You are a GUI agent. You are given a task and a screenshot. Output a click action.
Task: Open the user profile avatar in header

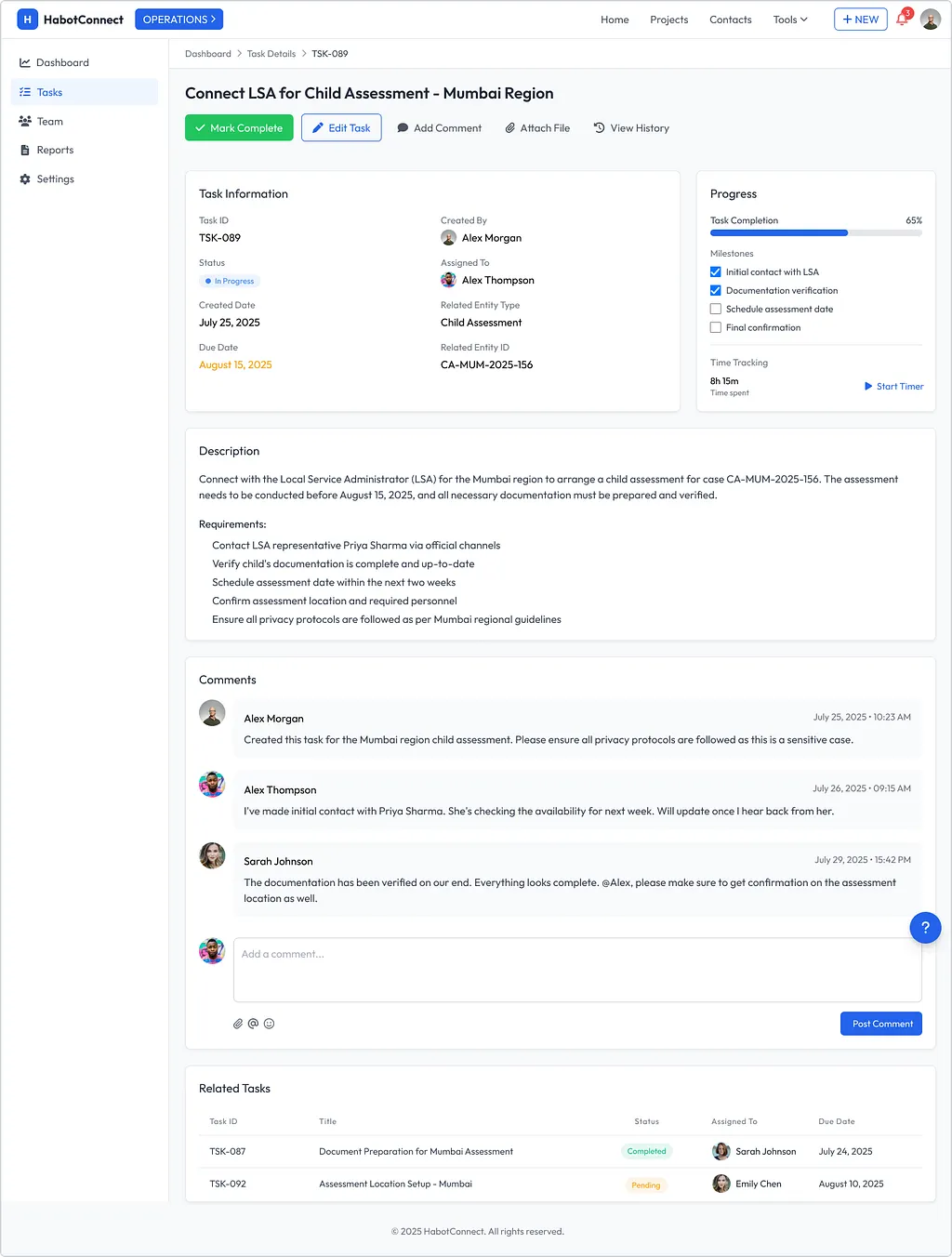tap(930, 19)
